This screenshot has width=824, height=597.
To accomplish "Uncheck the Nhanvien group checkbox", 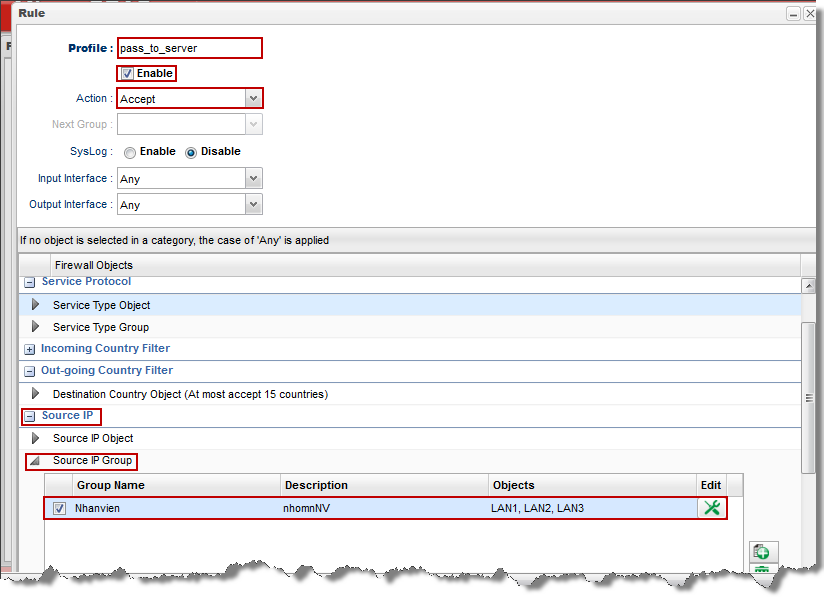I will tap(59, 508).
